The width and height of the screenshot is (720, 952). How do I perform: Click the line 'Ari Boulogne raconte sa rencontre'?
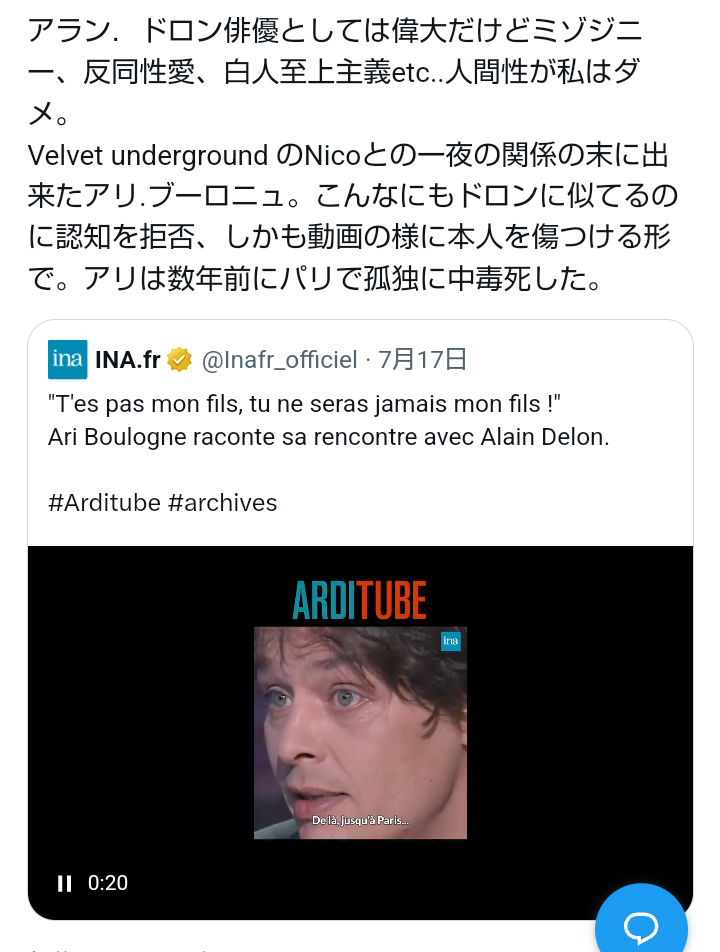click(328, 437)
